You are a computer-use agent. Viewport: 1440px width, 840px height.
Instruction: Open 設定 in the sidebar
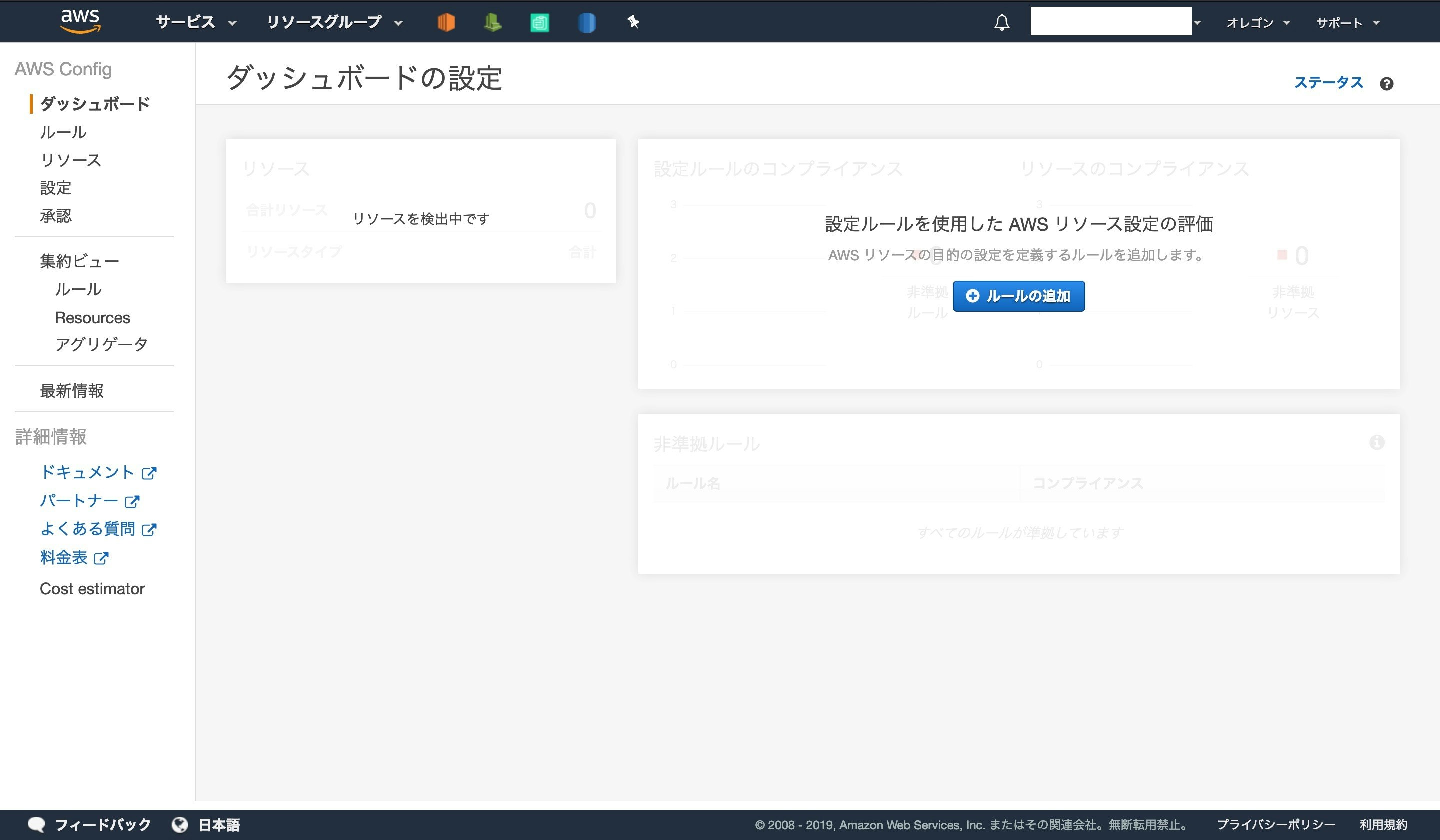pyautogui.click(x=56, y=188)
